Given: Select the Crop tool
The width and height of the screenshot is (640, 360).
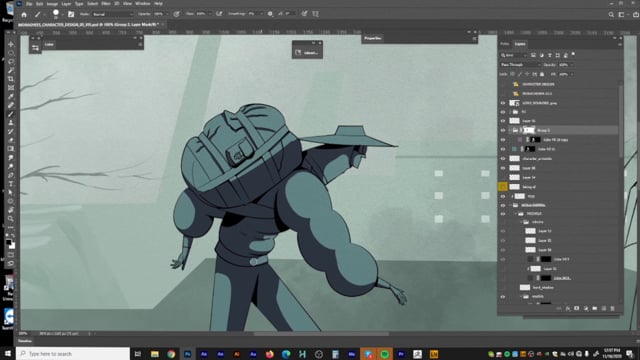Looking at the screenshot, I should (11, 79).
